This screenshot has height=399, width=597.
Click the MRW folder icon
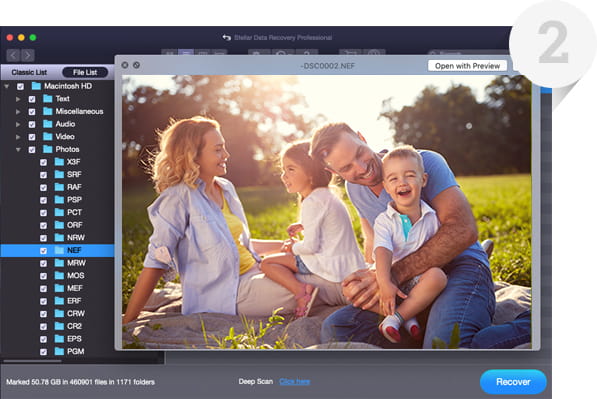pos(59,263)
